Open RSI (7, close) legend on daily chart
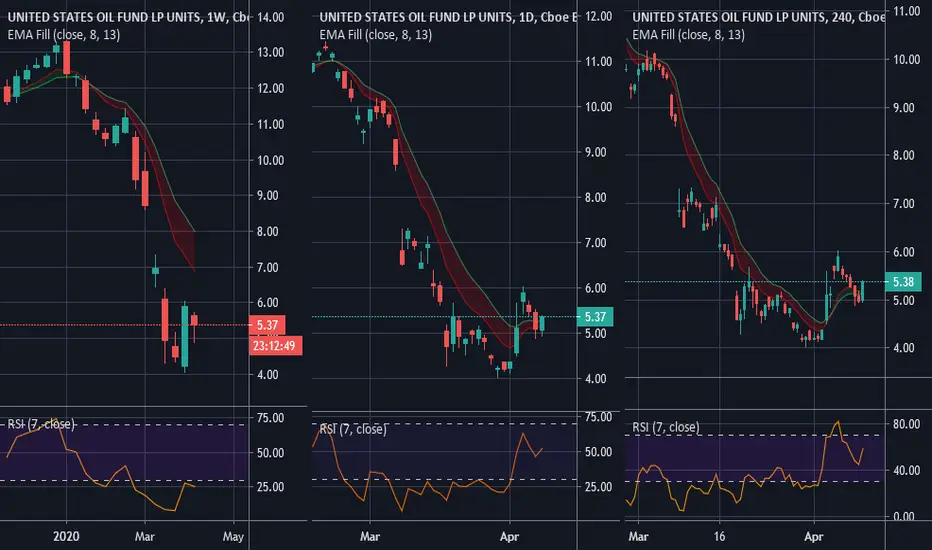This screenshot has width=932, height=550. tap(353, 429)
